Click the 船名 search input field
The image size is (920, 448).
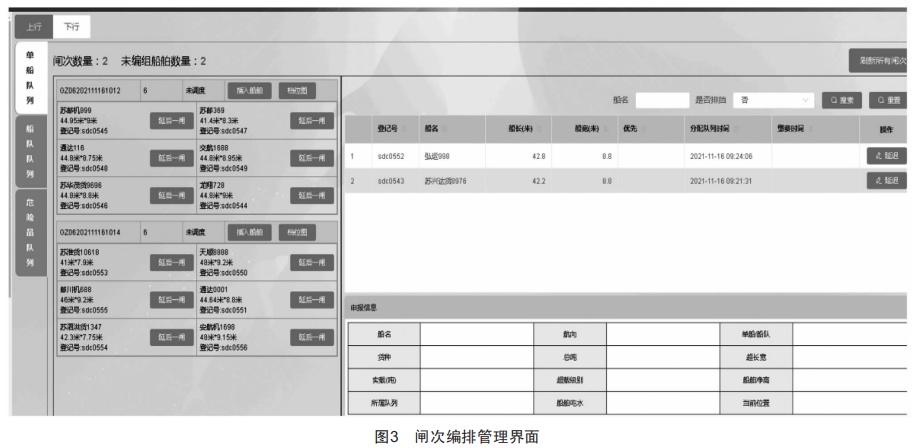coord(661,100)
